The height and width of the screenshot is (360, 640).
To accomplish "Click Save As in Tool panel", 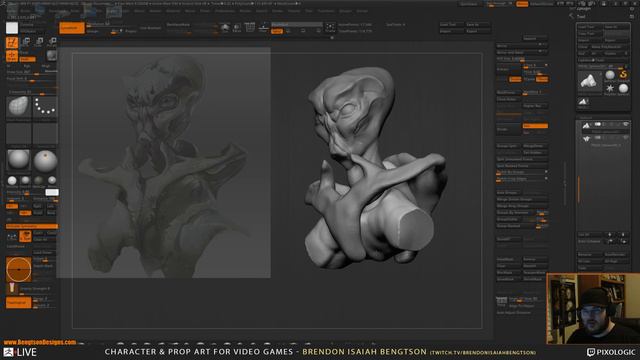I will click(x=616, y=27).
